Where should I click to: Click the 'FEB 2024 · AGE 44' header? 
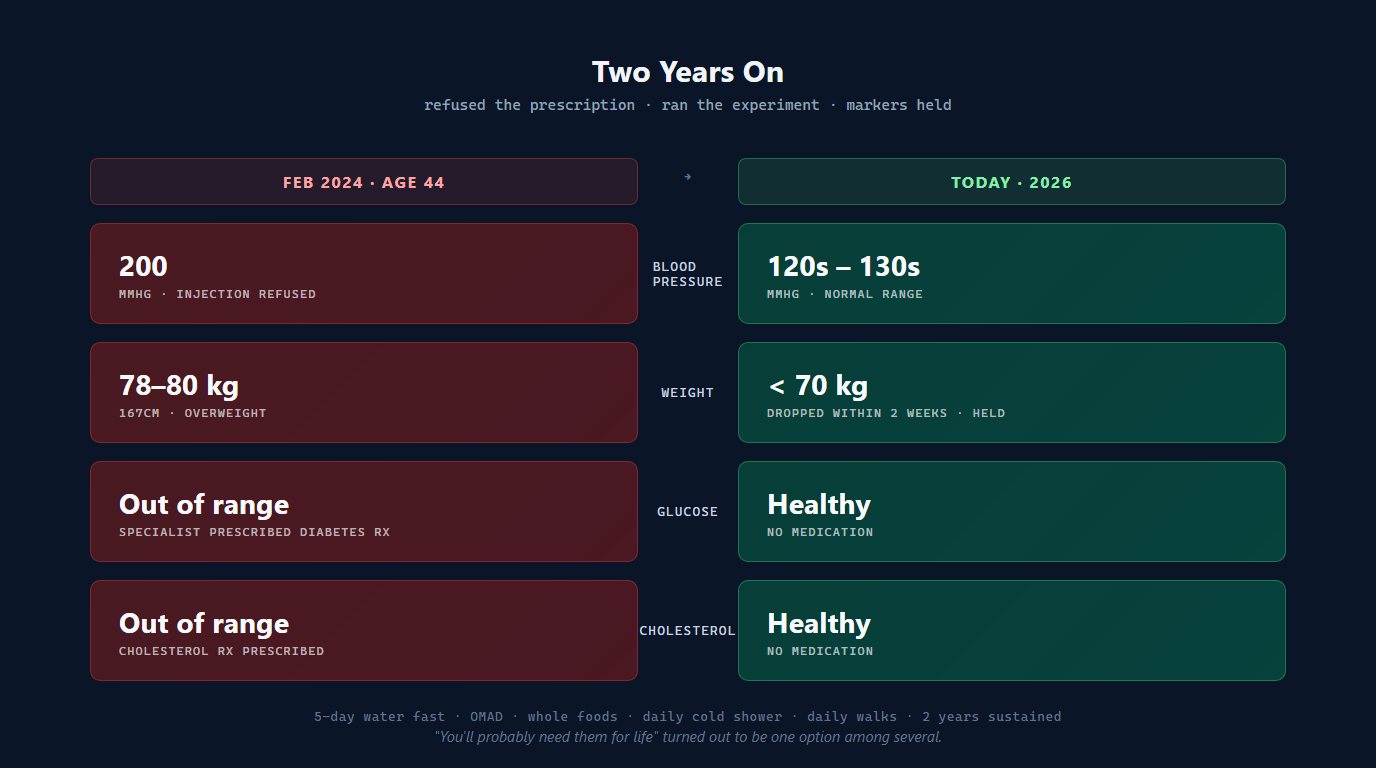pyautogui.click(x=364, y=182)
